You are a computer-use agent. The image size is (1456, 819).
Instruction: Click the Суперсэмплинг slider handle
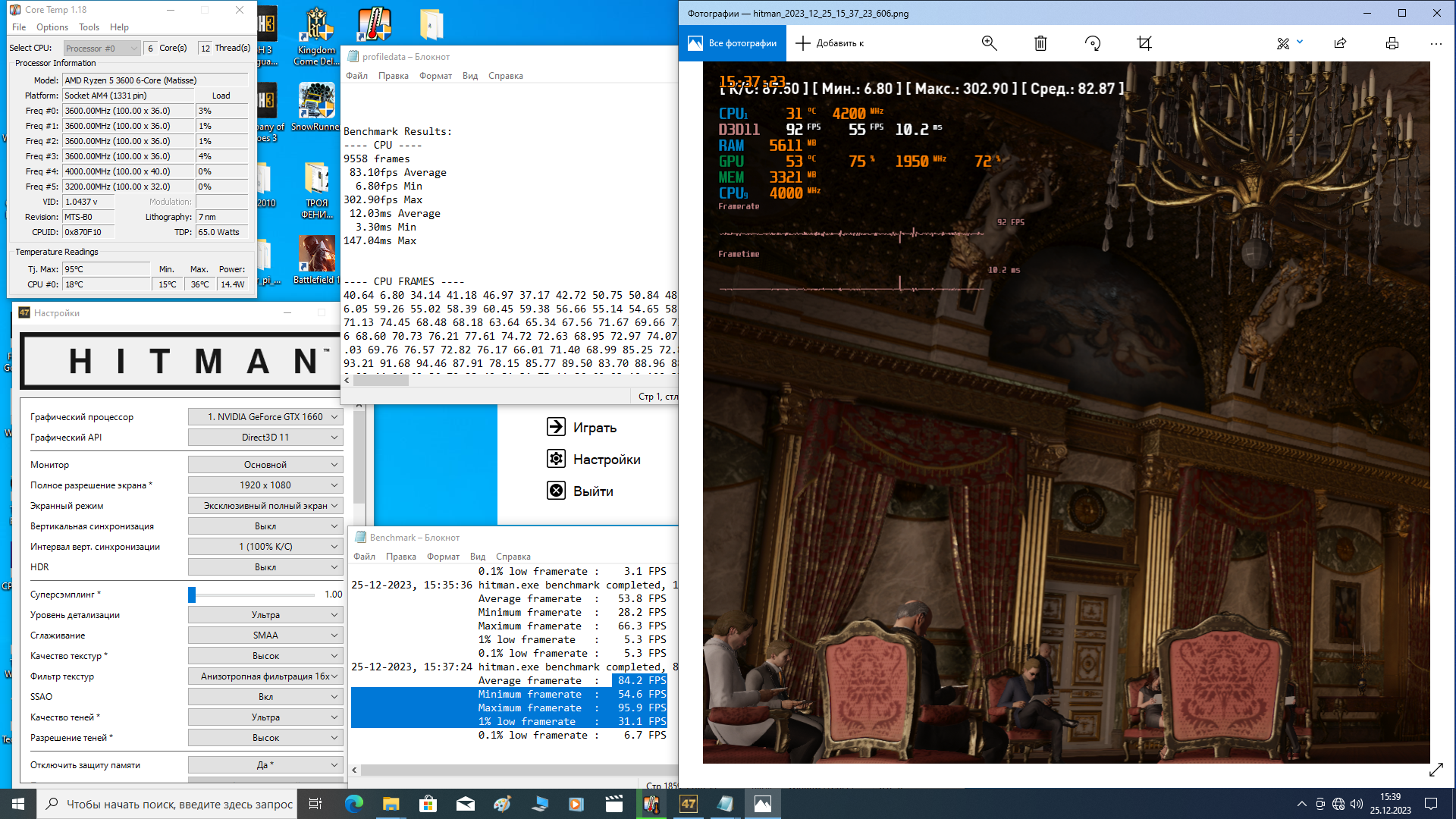pos(192,595)
